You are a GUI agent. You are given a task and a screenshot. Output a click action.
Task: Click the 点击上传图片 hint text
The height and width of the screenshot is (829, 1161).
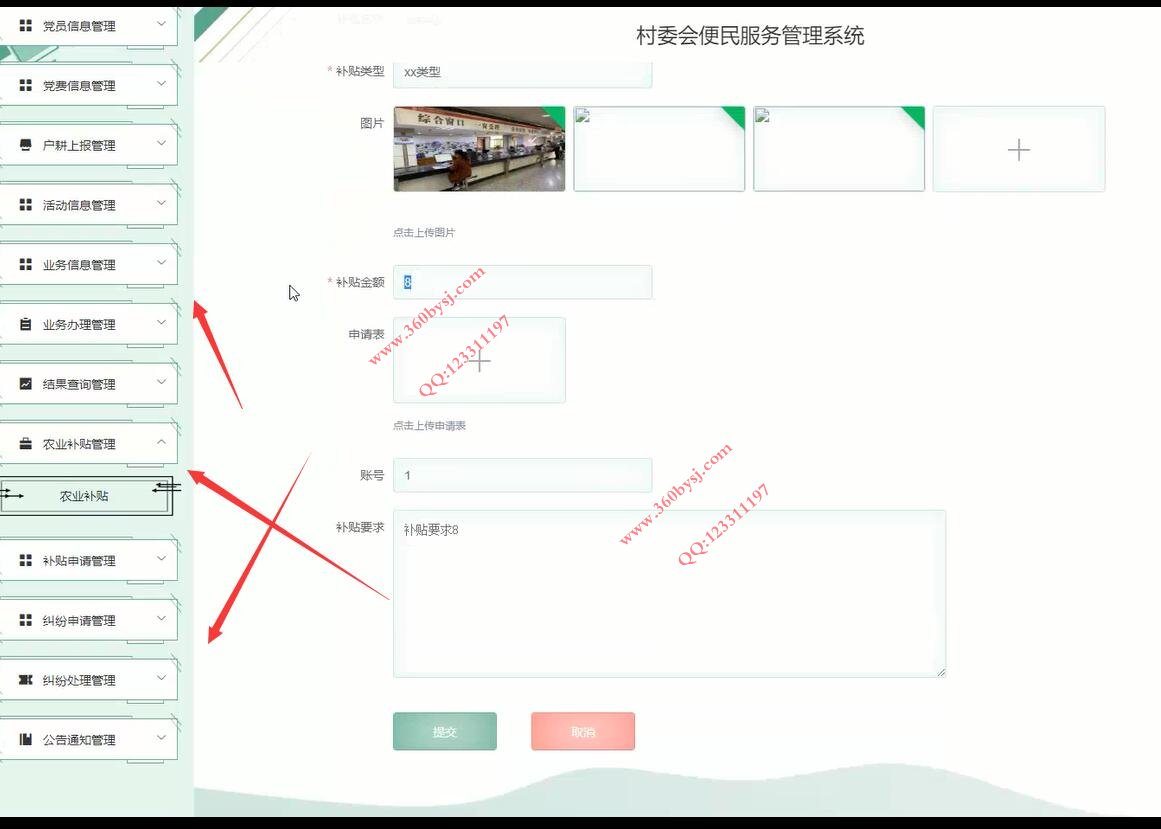[x=424, y=232]
